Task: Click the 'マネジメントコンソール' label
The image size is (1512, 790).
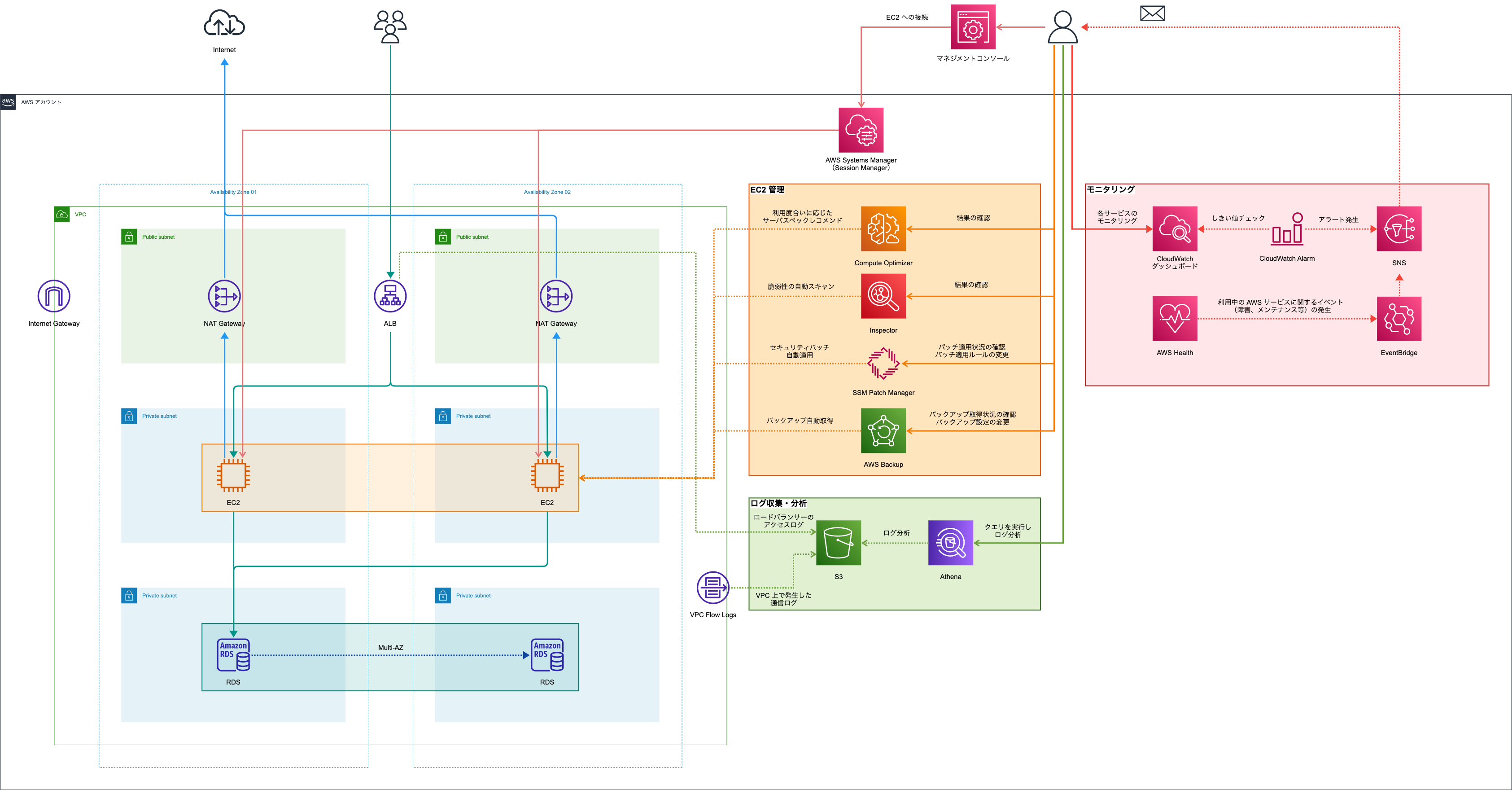Action: (x=973, y=58)
